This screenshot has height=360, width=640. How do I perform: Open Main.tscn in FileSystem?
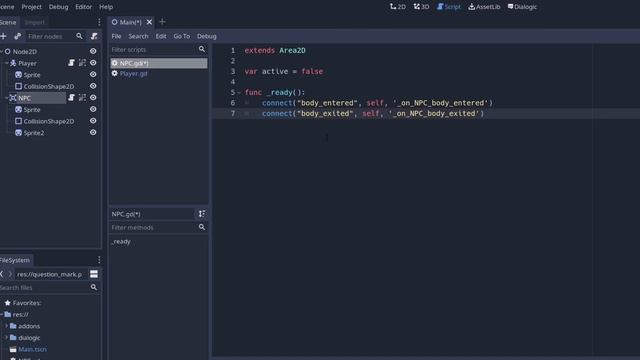(32, 349)
